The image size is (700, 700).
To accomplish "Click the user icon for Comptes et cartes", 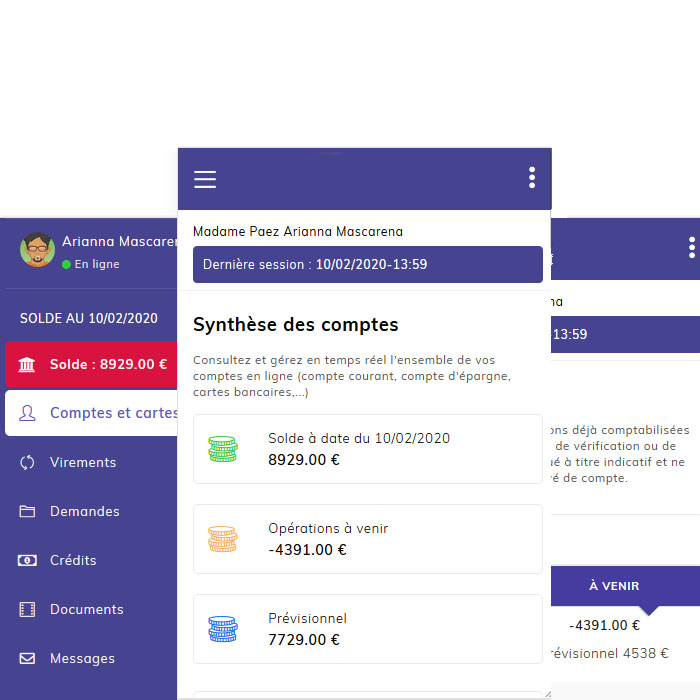I will [x=28, y=413].
